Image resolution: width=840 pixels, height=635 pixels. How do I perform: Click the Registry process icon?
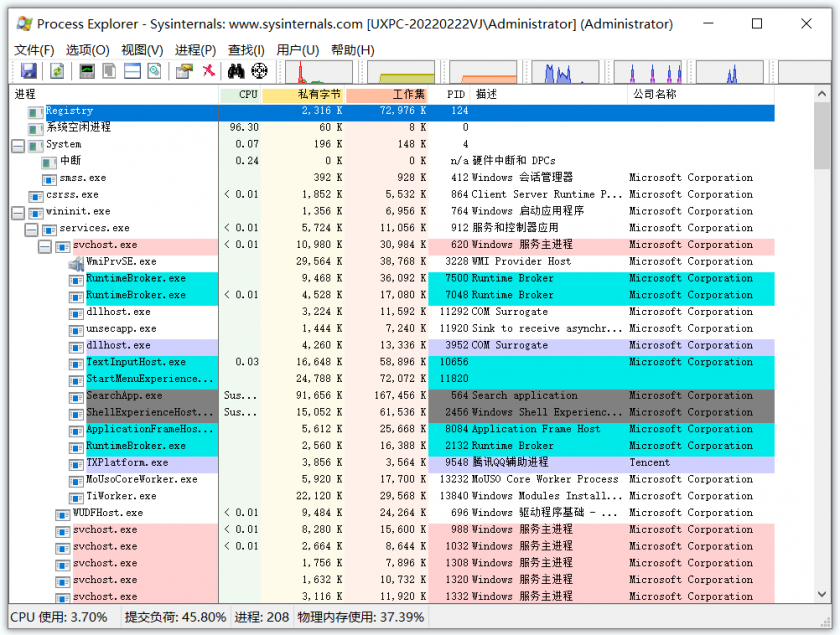click(x=35, y=111)
